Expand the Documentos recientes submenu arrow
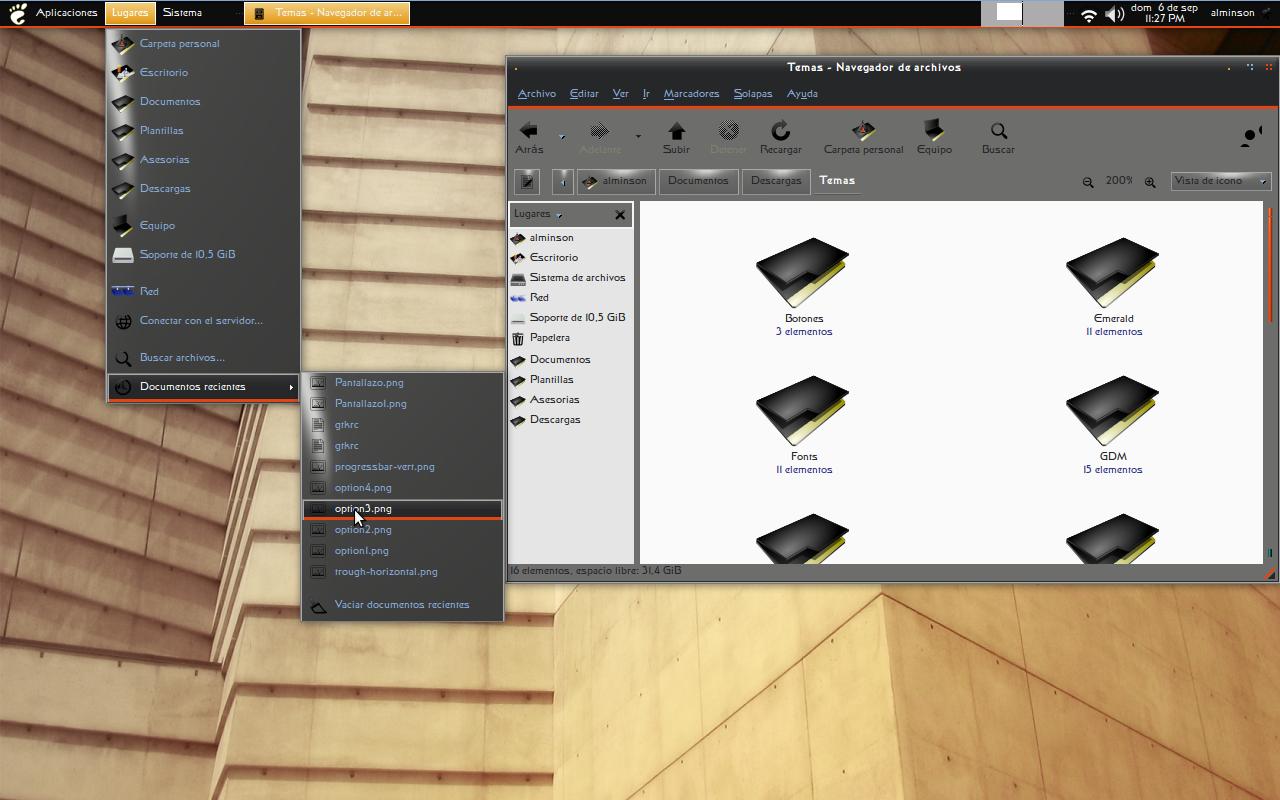 [x=291, y=387]
